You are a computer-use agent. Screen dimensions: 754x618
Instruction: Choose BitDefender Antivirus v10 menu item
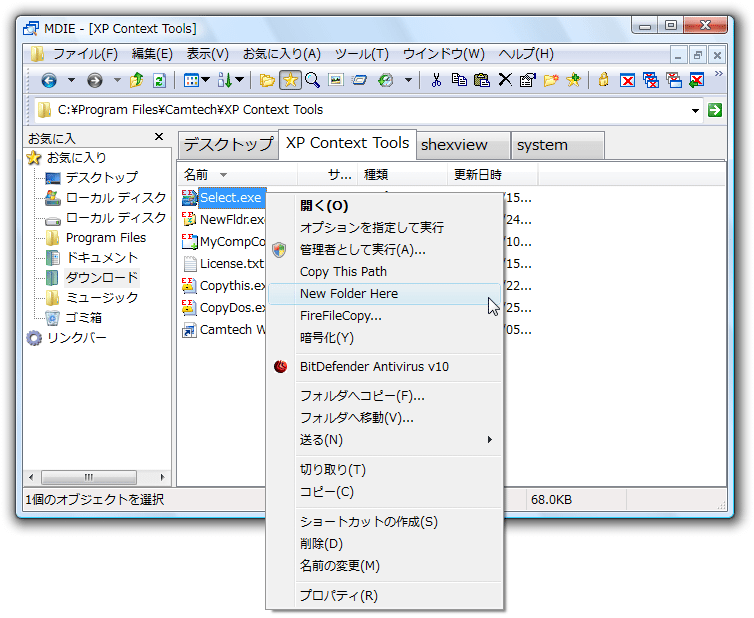(384, 367)
